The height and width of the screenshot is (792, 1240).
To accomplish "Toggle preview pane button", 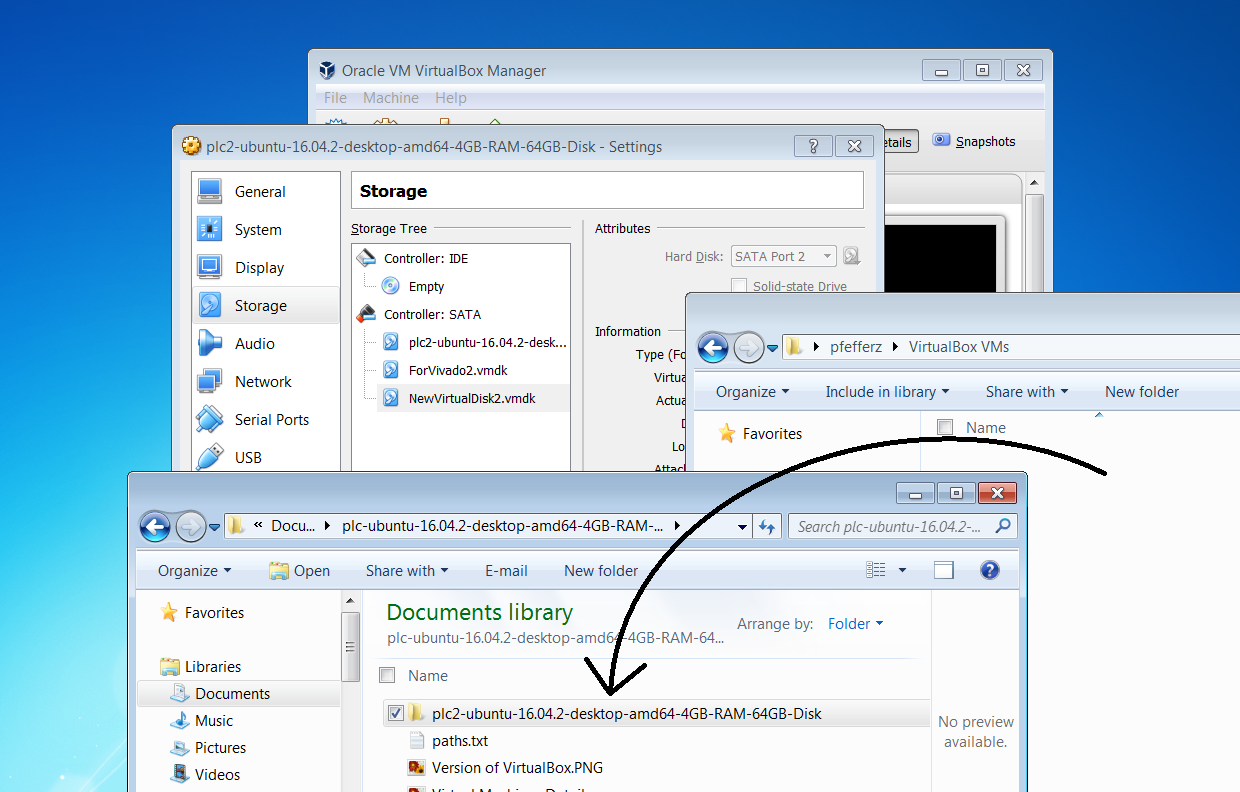I will [944, 570].
